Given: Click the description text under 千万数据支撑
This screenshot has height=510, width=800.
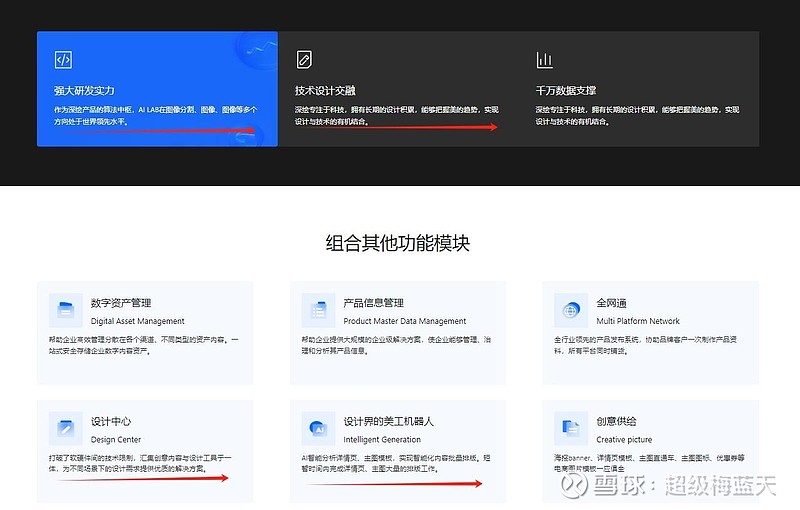Looking at the screenshot, I should [637, 116].
